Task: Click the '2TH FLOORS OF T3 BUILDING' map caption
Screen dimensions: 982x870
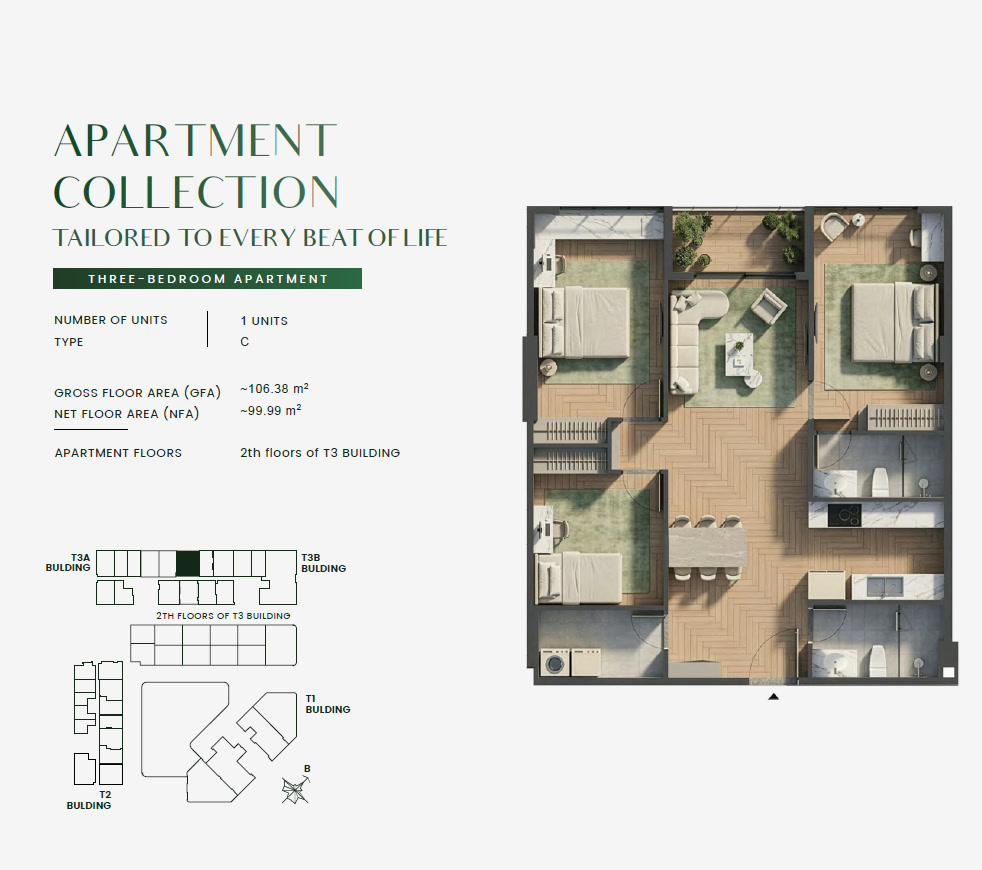Action: coord(224,616)
